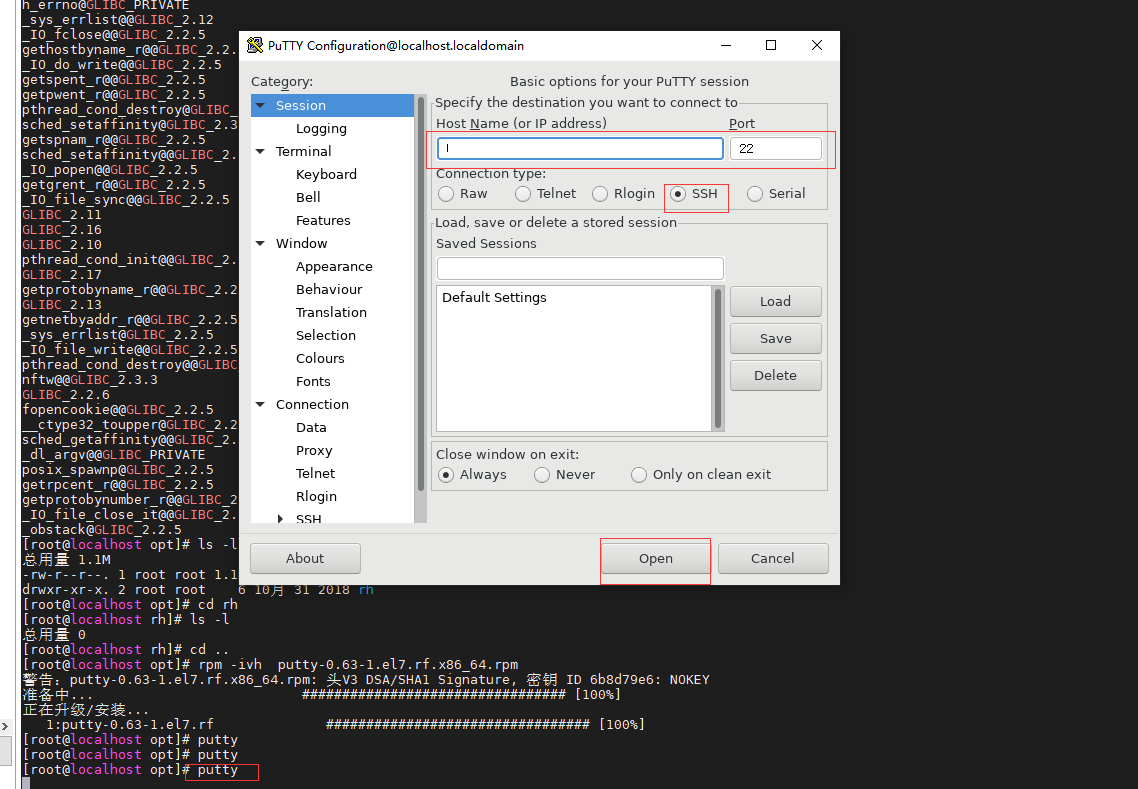Open the Behaviour settings category
Viewport: 1138px width, 789px height.
click(x=329, y=290)
